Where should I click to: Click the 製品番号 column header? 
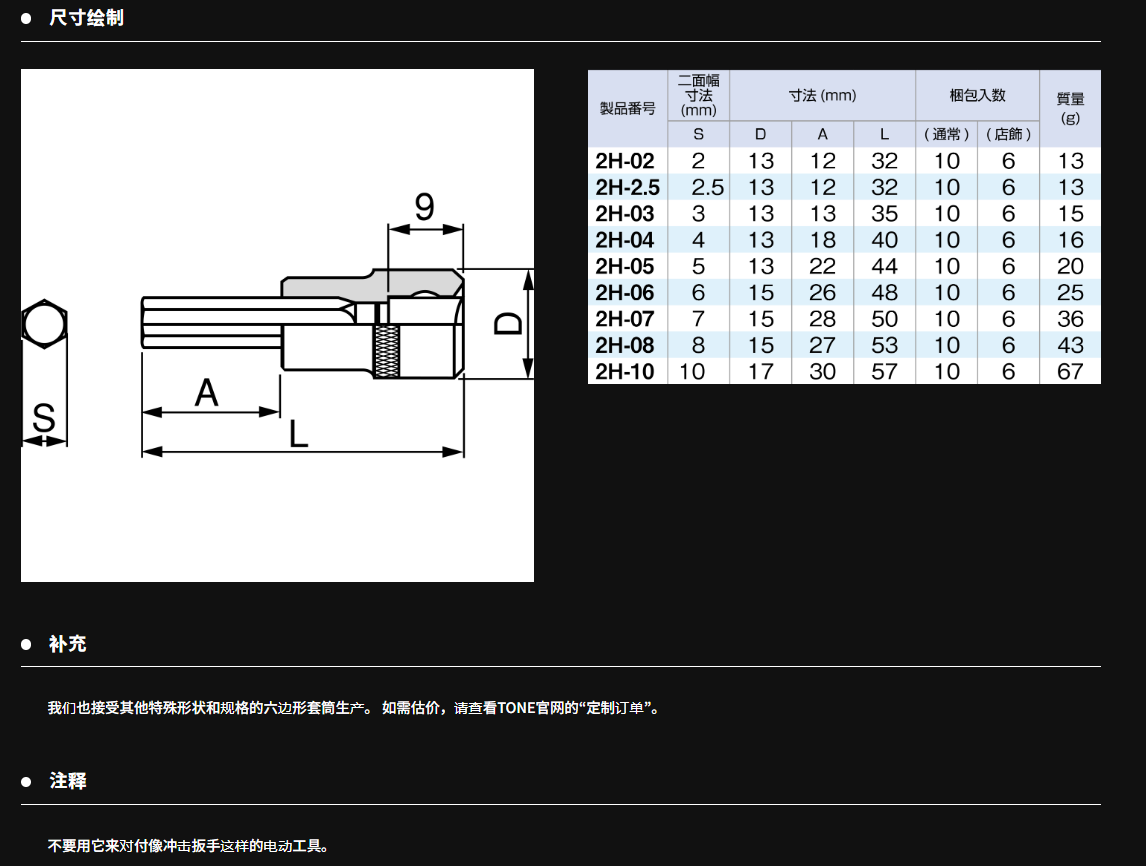point(627,109)
